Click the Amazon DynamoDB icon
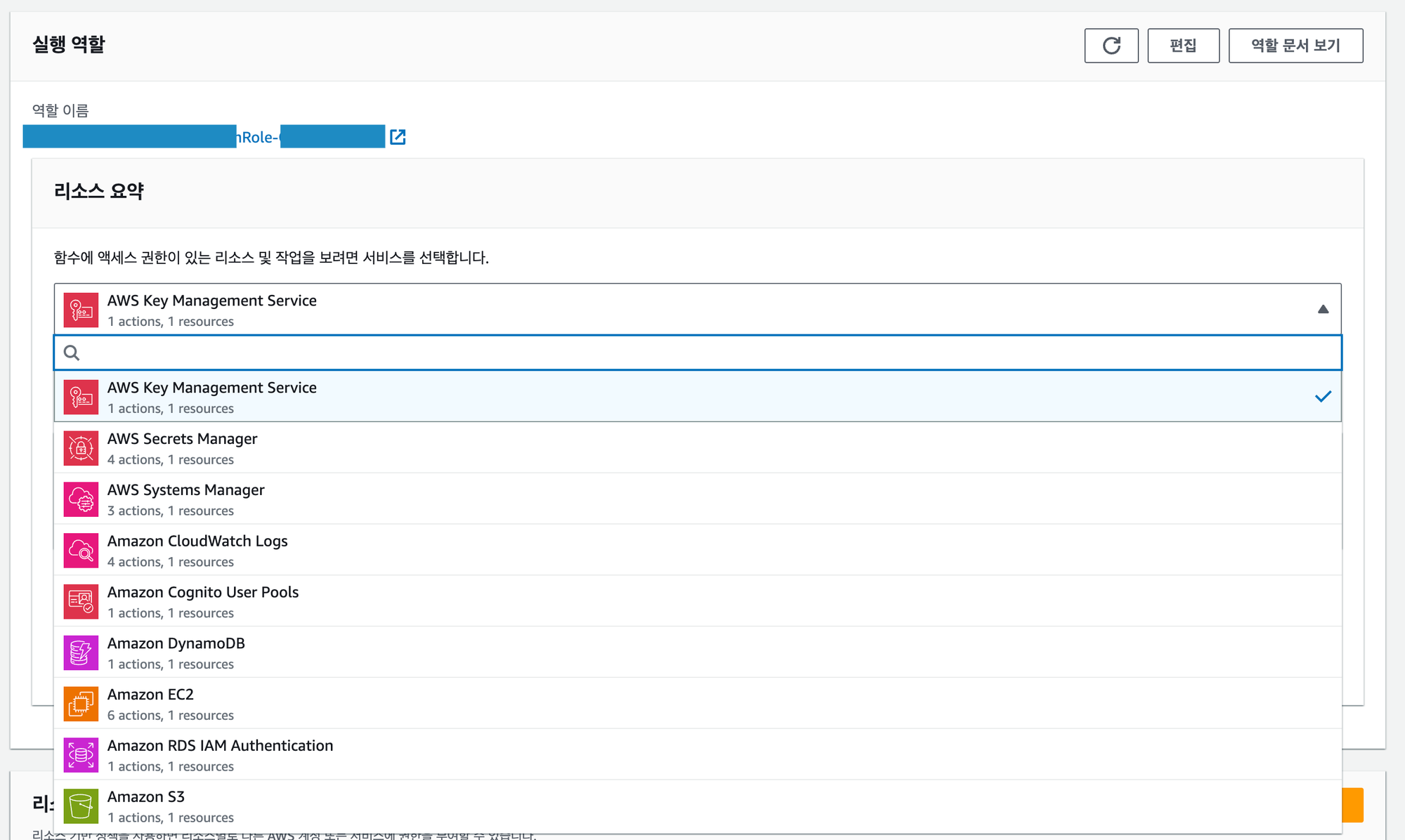The image size is (1405, 840). [x=81, y=653]
